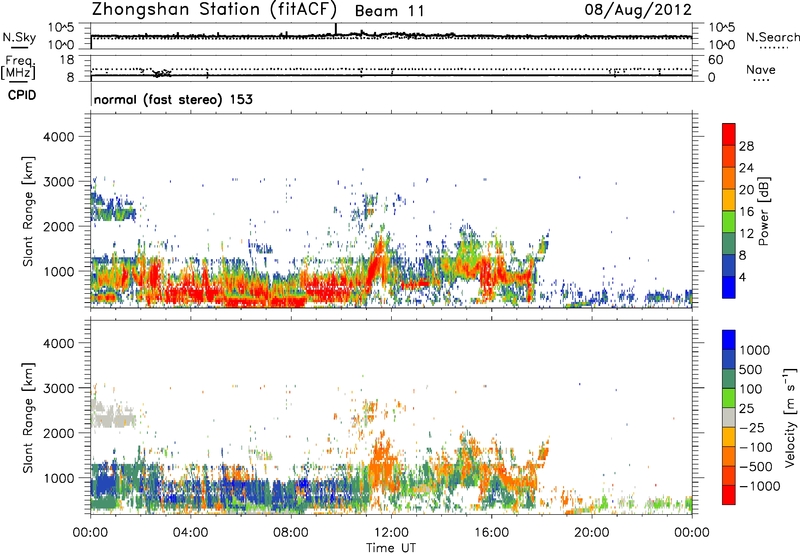Click the noise spike near 10:00 in top panel

tap(336, 29)
